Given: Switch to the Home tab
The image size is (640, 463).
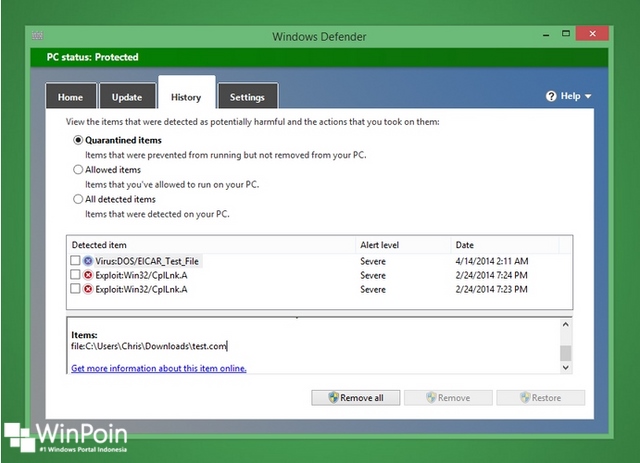Looking at the screenshot, I should [x=71, y=97].
